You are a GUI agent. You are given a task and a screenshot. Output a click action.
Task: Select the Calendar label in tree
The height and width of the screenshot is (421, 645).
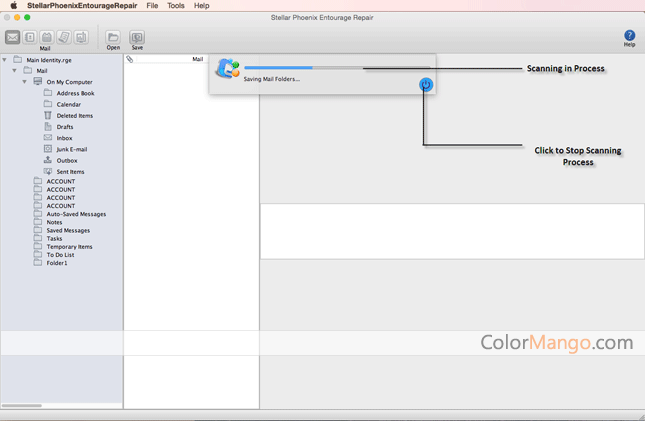[69, 104]
